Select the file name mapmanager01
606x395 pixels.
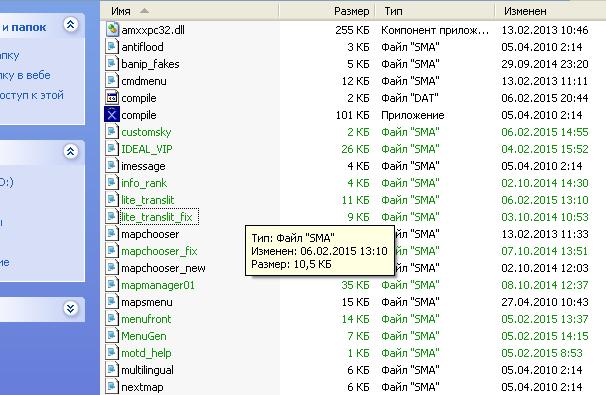tap(158, 285)
